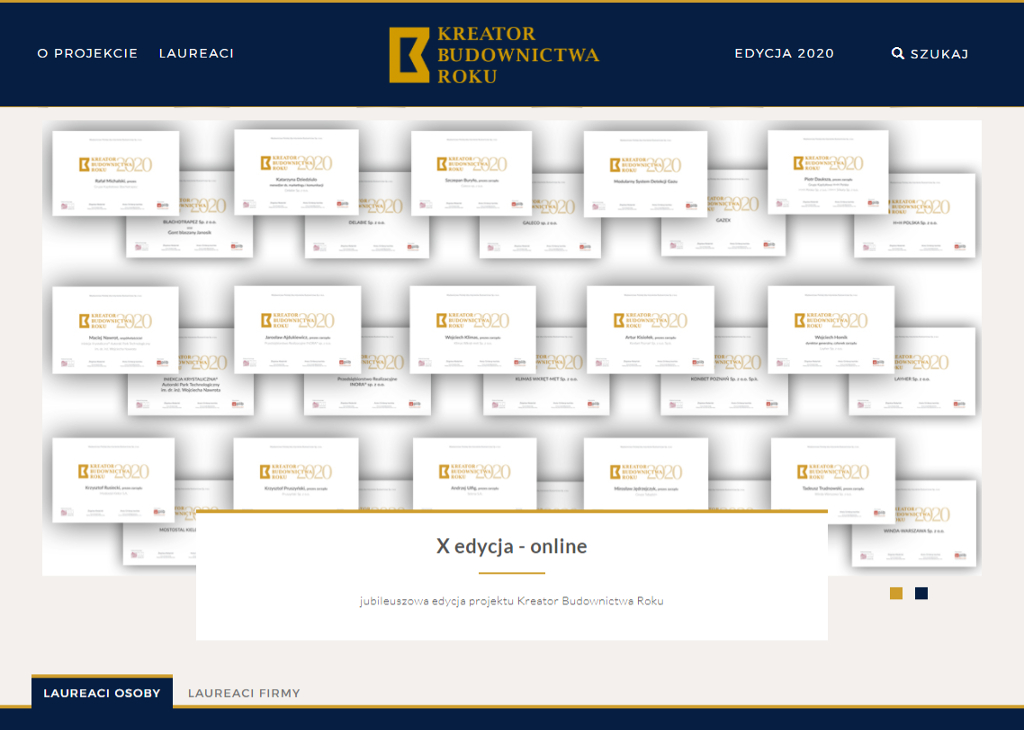Open the Andrzej Ulfig certificate
The width and height of the screenshot is (1024, 730).
click(475, 475)
